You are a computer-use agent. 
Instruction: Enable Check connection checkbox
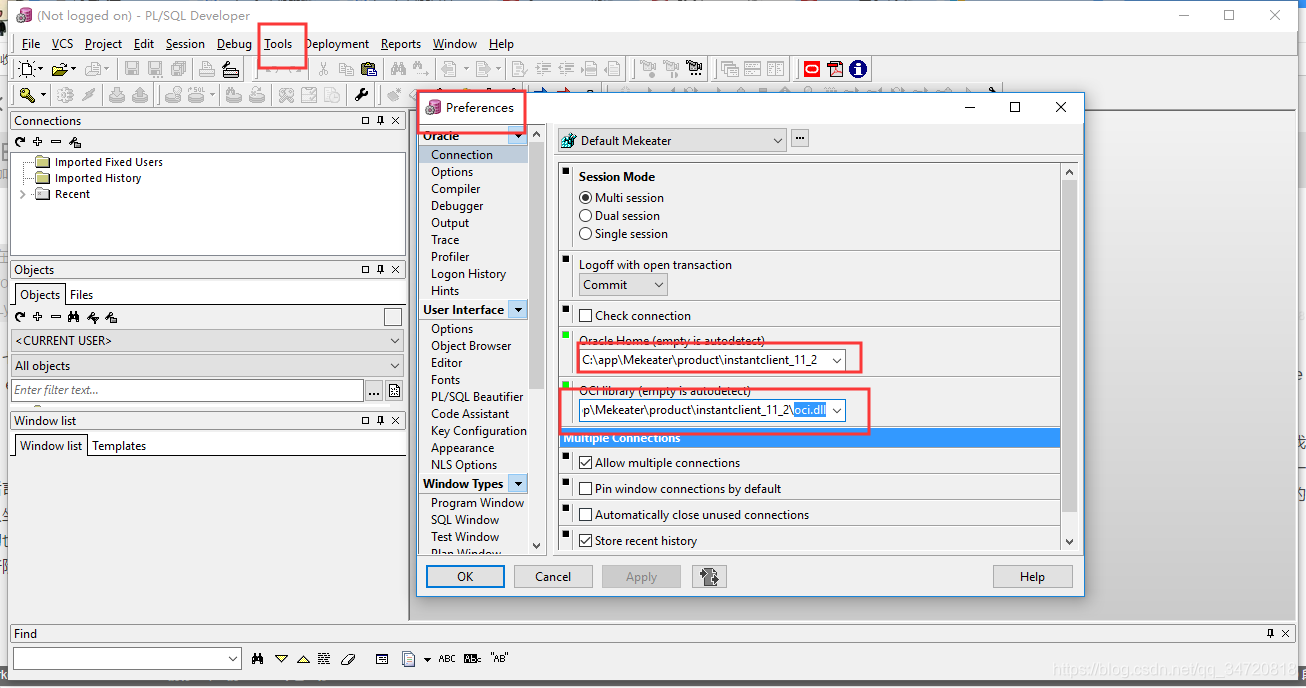point(586,316)
